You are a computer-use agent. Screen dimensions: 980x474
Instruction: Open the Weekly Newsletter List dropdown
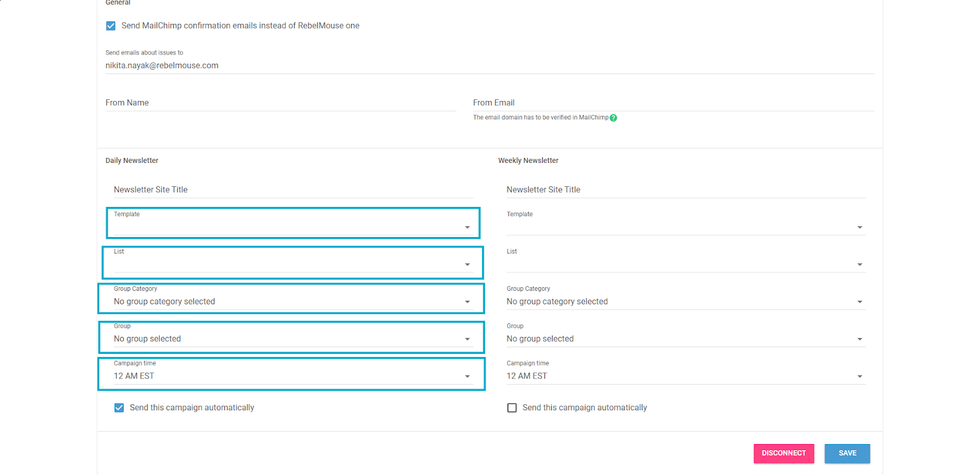coord(684,264)
